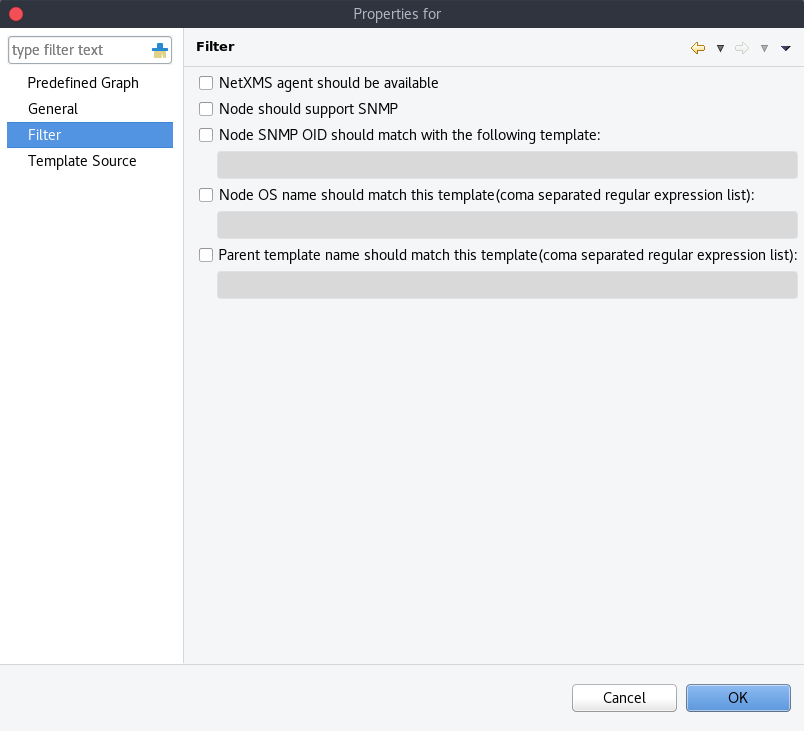Image resolution: width=804 pixels, height=731 pixels.
Task: Click Cancel to dismiss the dialog
Action: pos(624,698)
